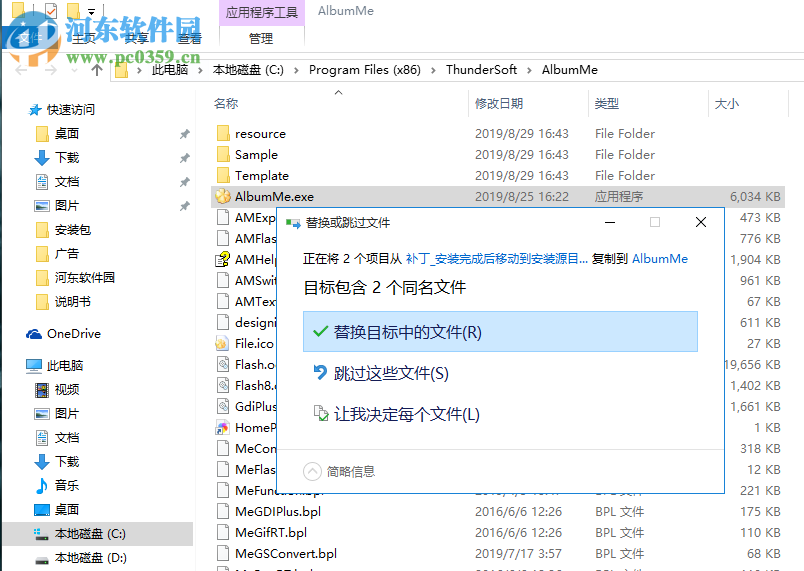Select the Flash8 file icon
This screenshot has height=571, width=804.
[223, 385]
